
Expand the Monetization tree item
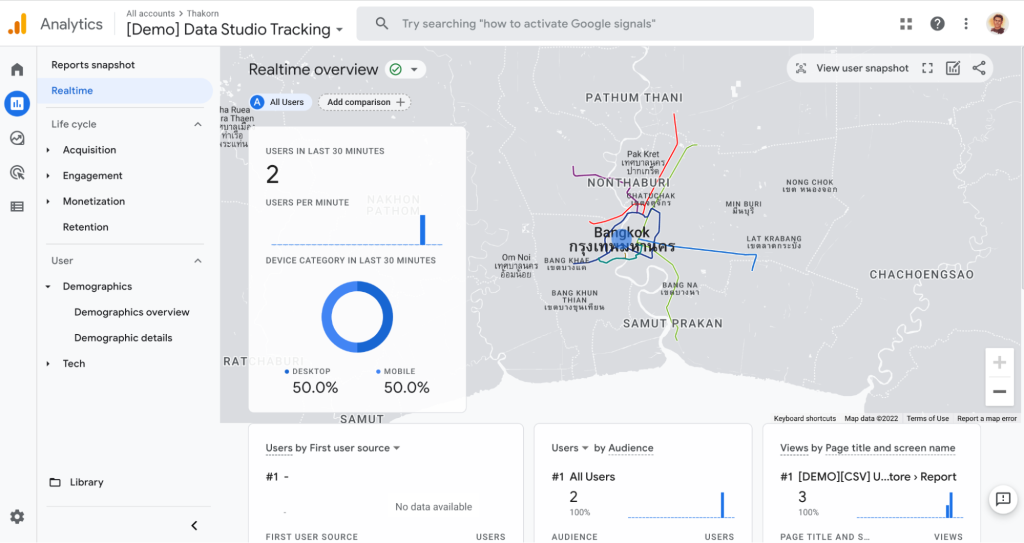point(48,201)
